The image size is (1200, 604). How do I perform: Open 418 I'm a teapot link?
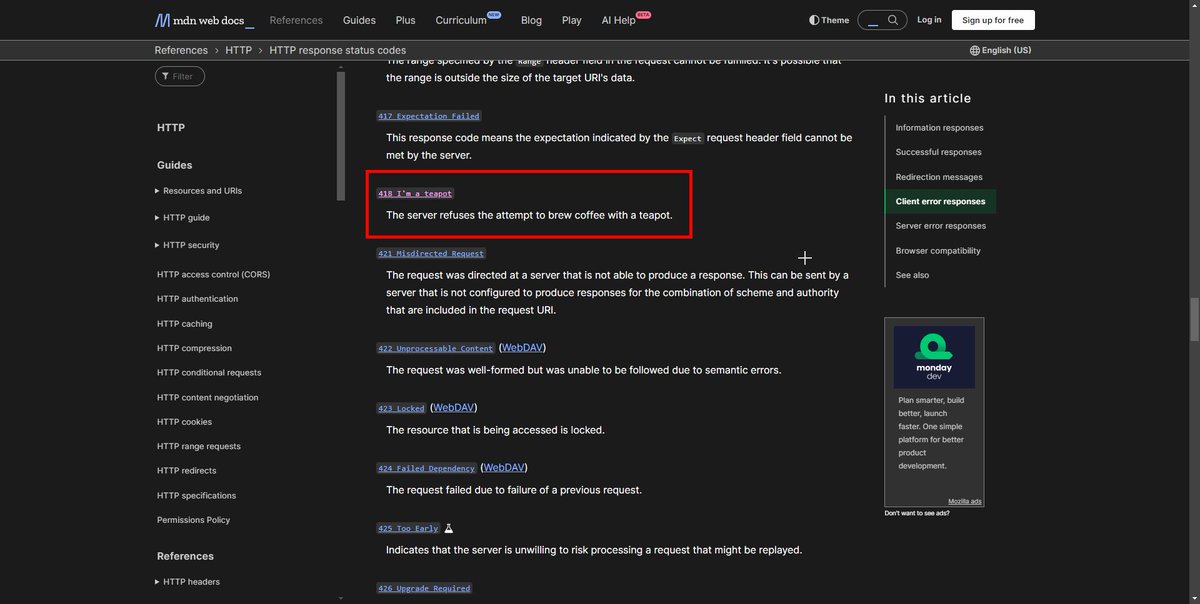point(416,193)
